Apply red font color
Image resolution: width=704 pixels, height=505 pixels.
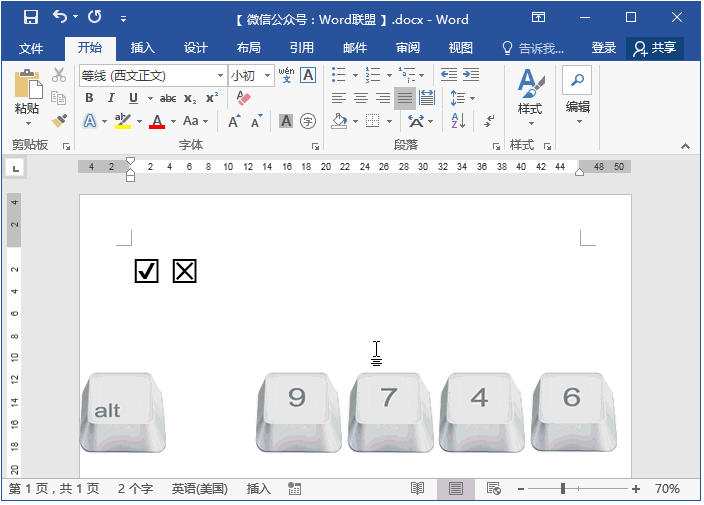(x=157, y=121)
